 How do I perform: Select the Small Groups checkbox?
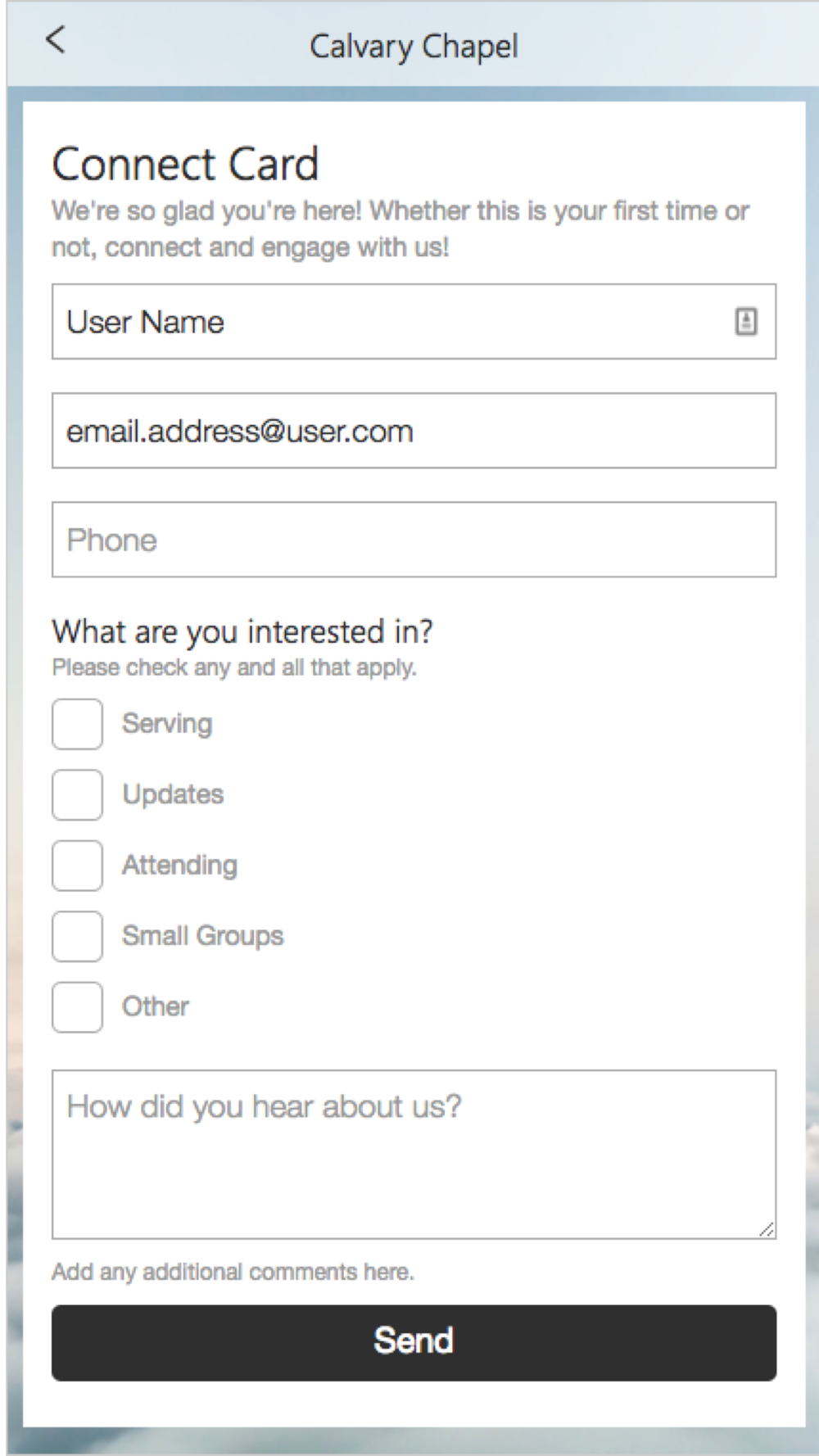coord(77,936)
